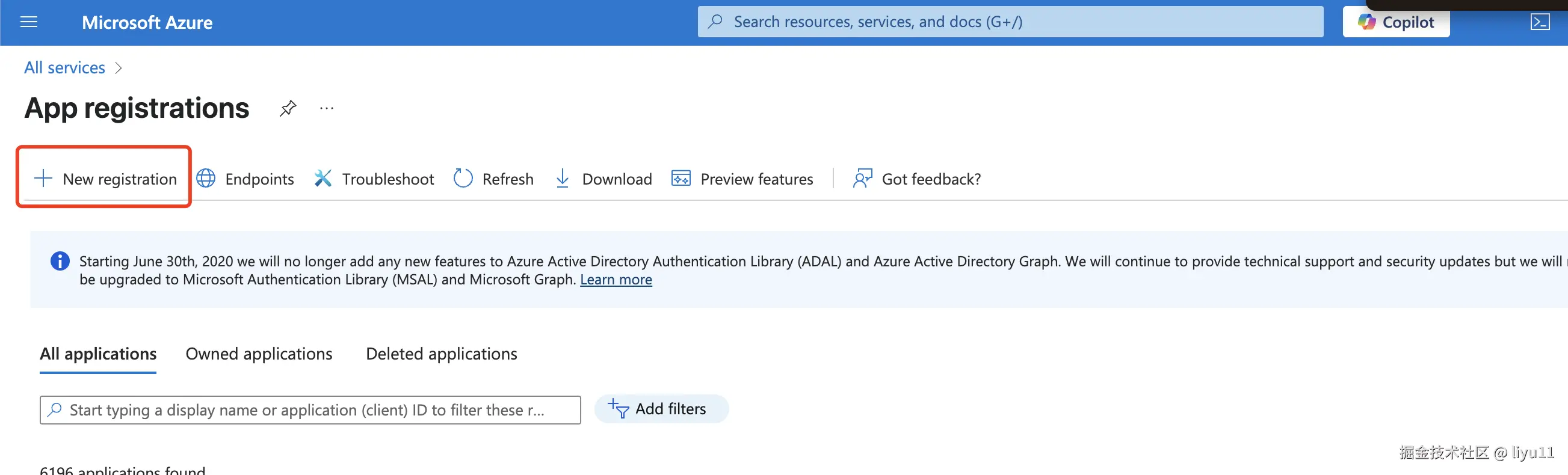Open Preview features panel
Image resolution: width=1568 pixels, height=475 pixels.
(x=742, y=179)
